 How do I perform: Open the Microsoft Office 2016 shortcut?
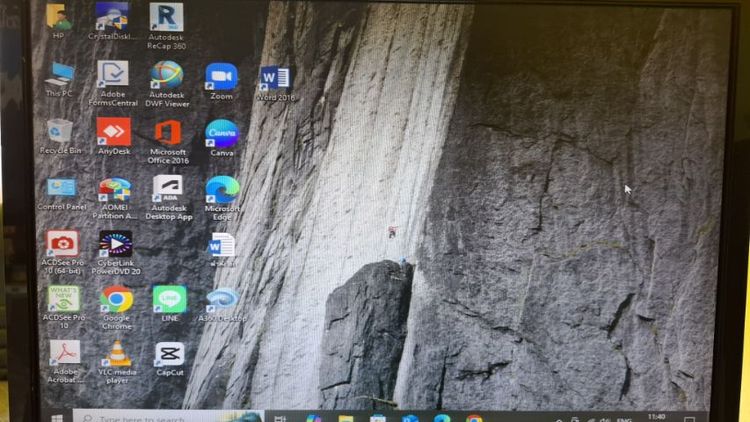[x=167, y=142]
